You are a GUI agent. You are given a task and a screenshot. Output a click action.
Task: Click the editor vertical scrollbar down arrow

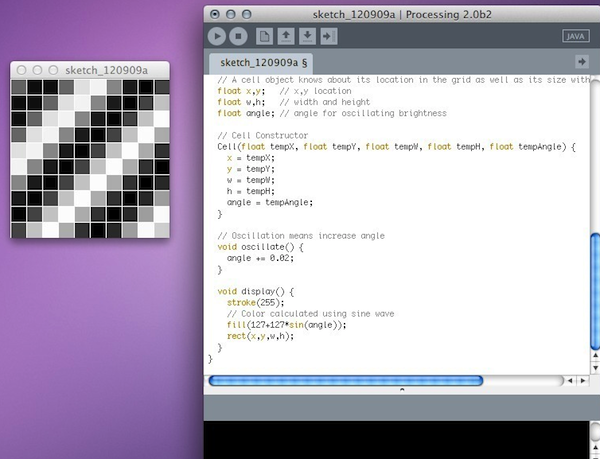(x=595, y=368)
